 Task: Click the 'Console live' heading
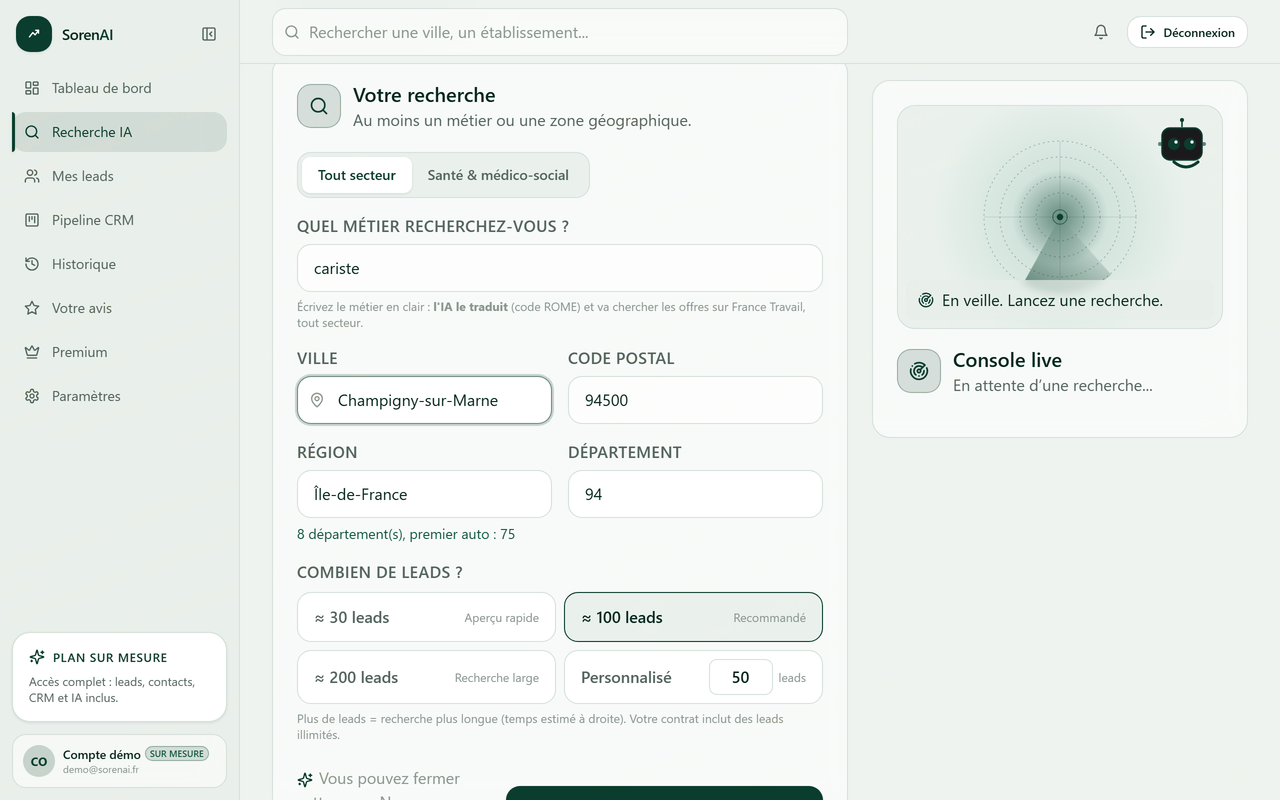[1007, 360]
